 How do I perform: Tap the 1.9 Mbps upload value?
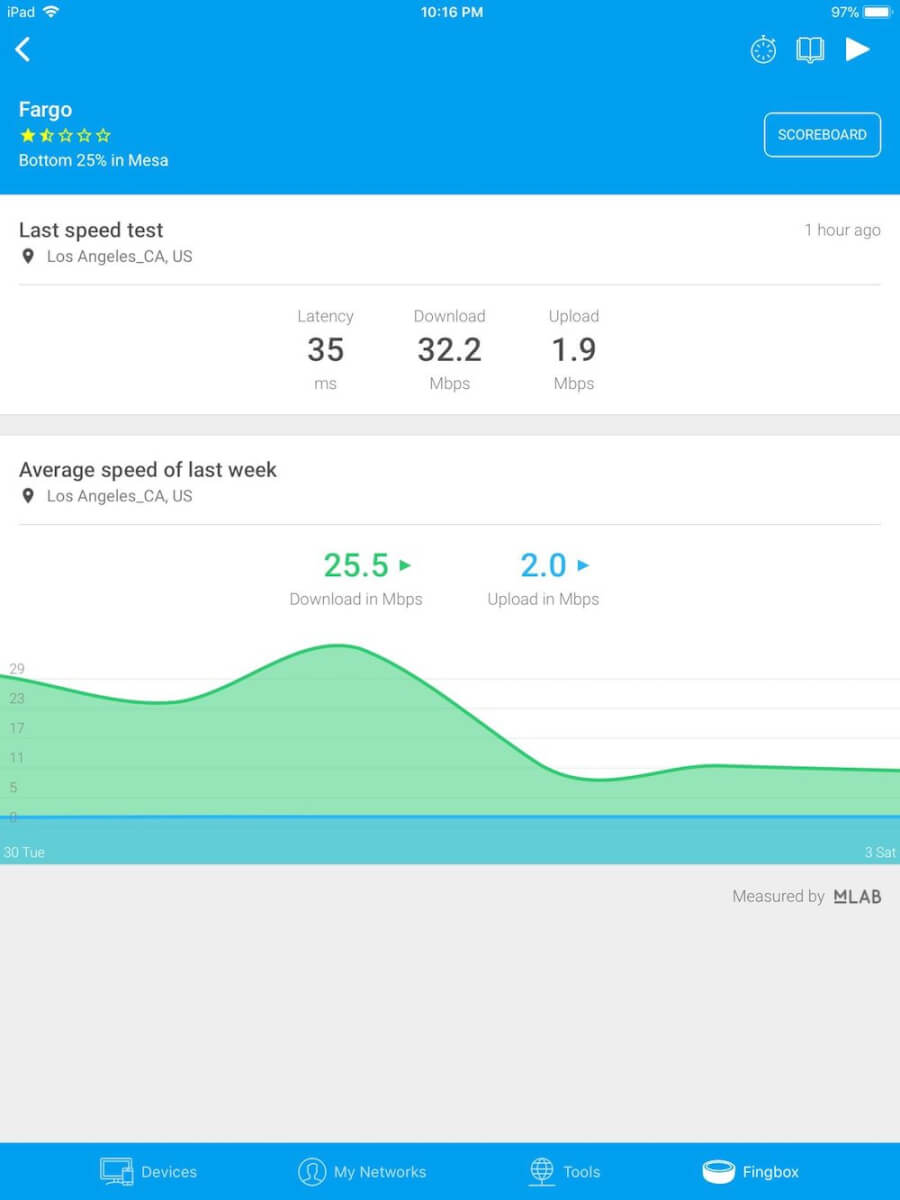pos(574,350)
